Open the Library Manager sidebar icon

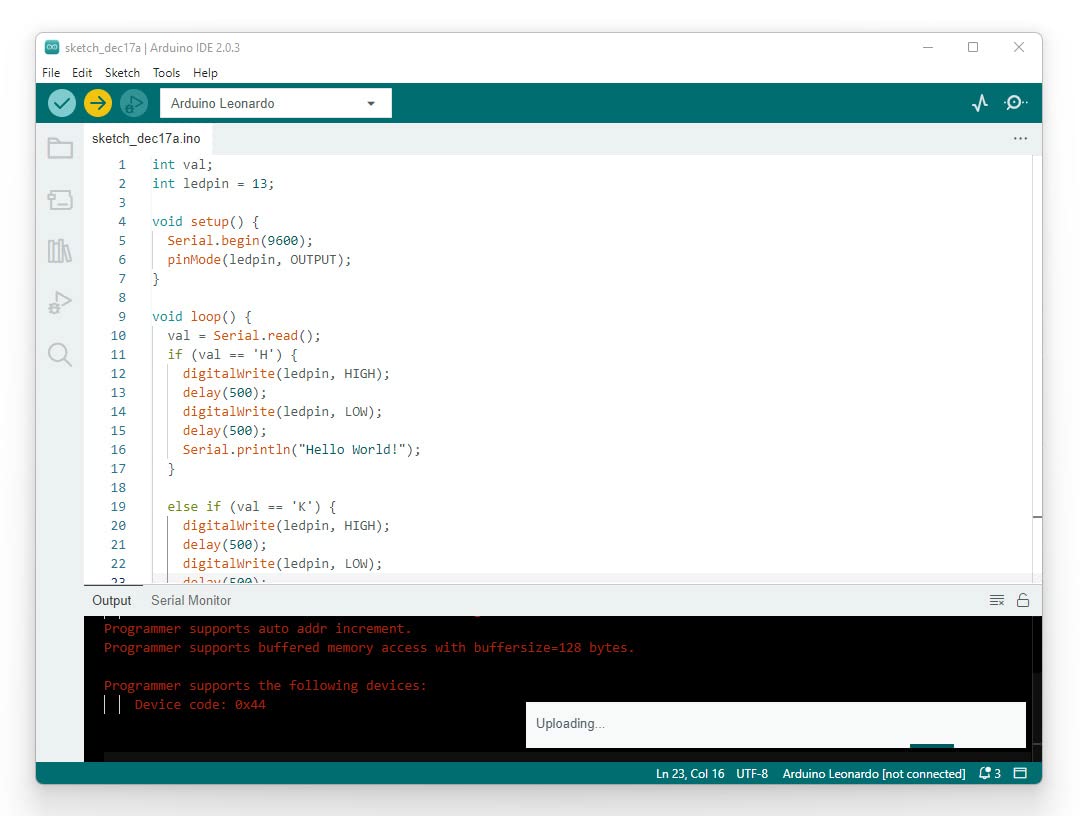60,251
